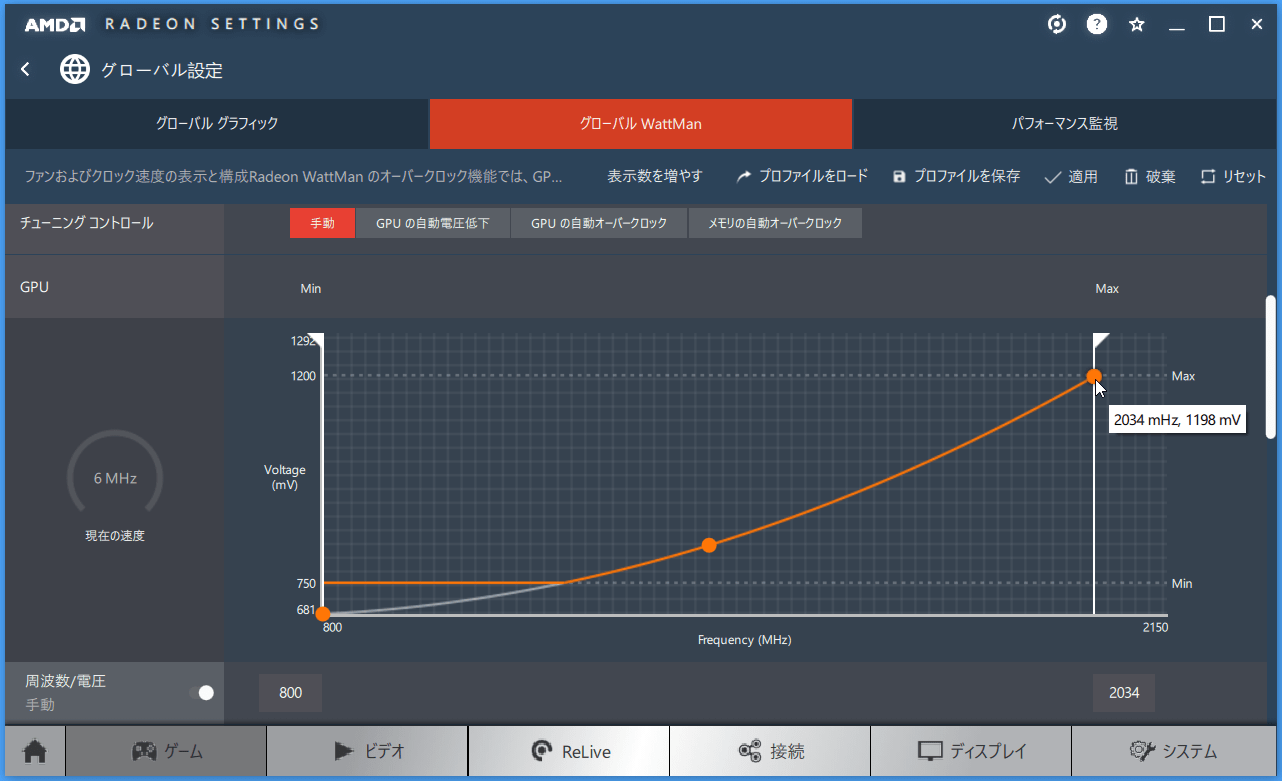1282x781 pixels.
Task: Select the middle point on the voltage curve
Action: click(709, 545)
